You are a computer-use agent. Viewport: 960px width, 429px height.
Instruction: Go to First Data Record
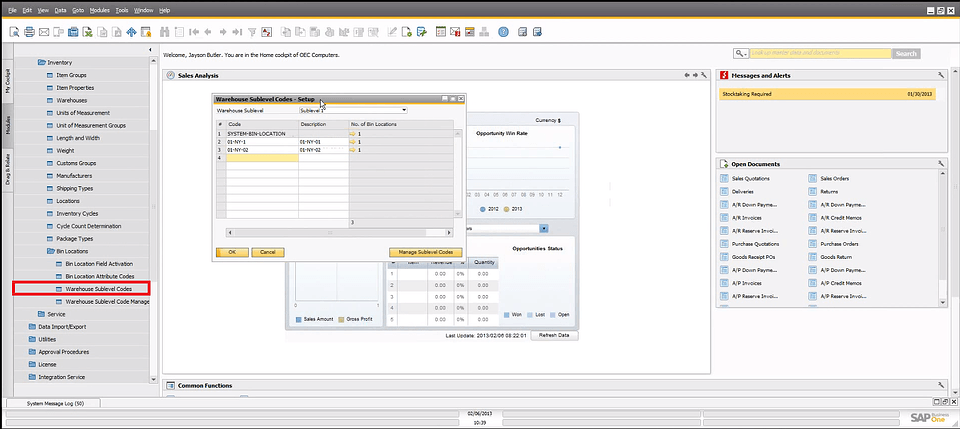click(x=194, y=32)
